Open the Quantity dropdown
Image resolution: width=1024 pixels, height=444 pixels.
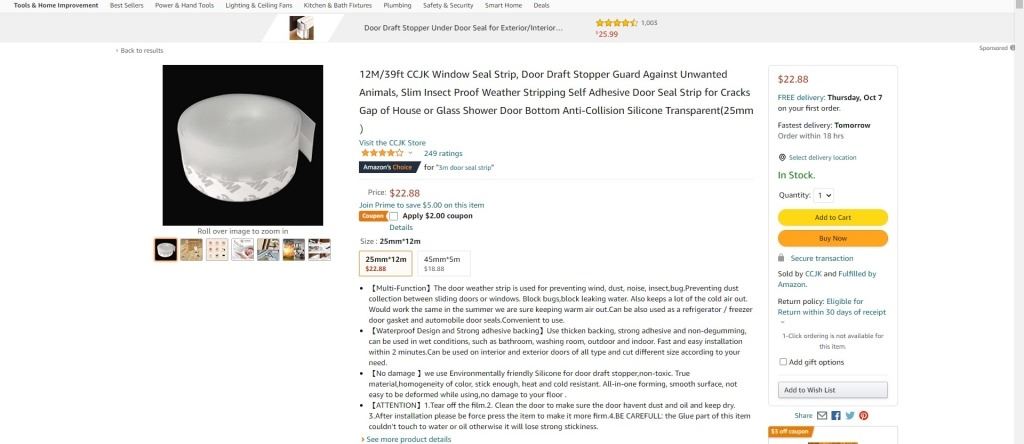coord(824,195)
